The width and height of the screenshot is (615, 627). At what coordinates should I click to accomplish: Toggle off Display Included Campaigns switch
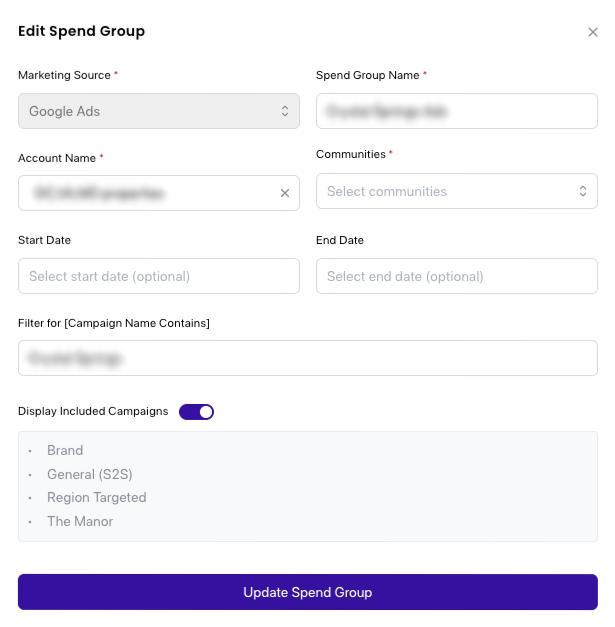coord(196,412)
